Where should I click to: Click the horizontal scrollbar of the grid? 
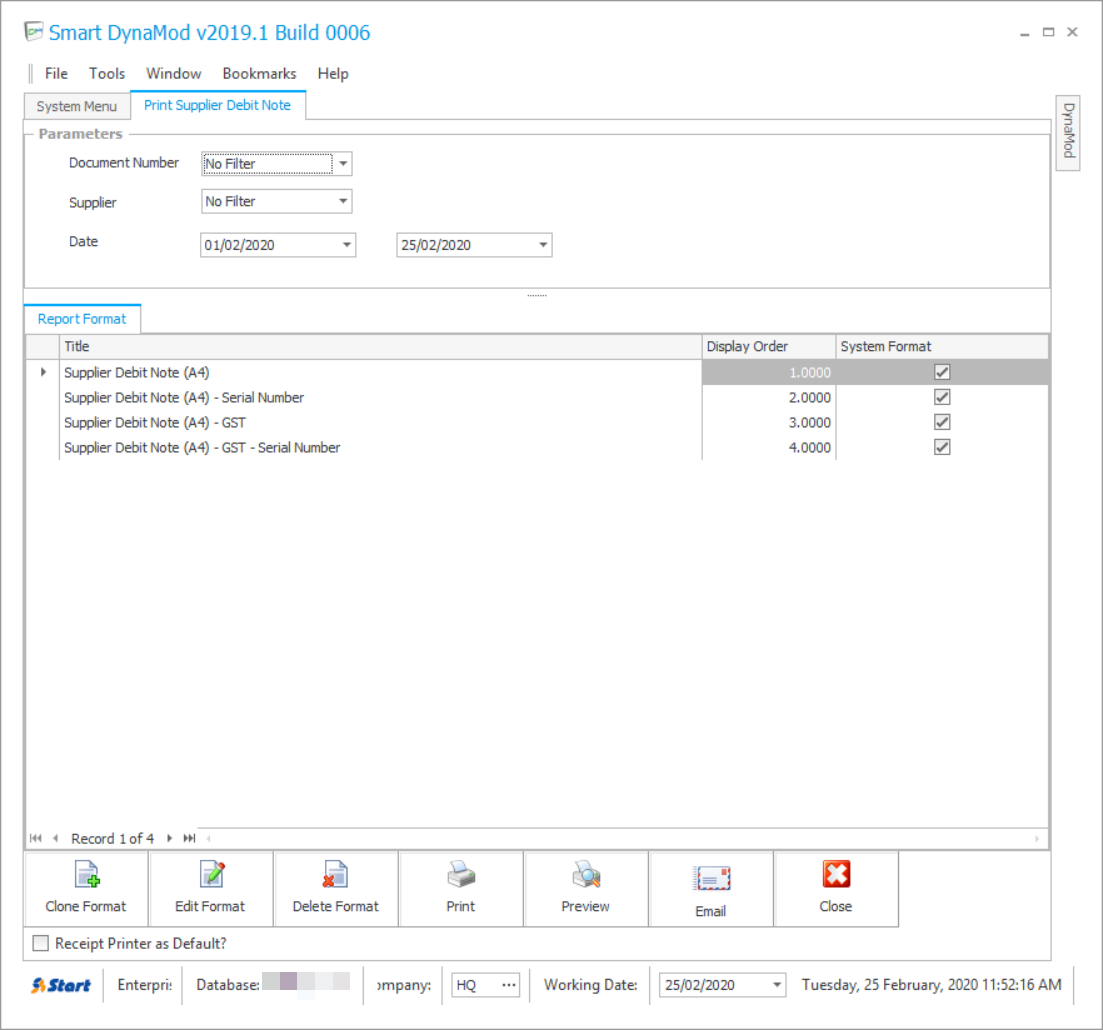pos(623,838)
